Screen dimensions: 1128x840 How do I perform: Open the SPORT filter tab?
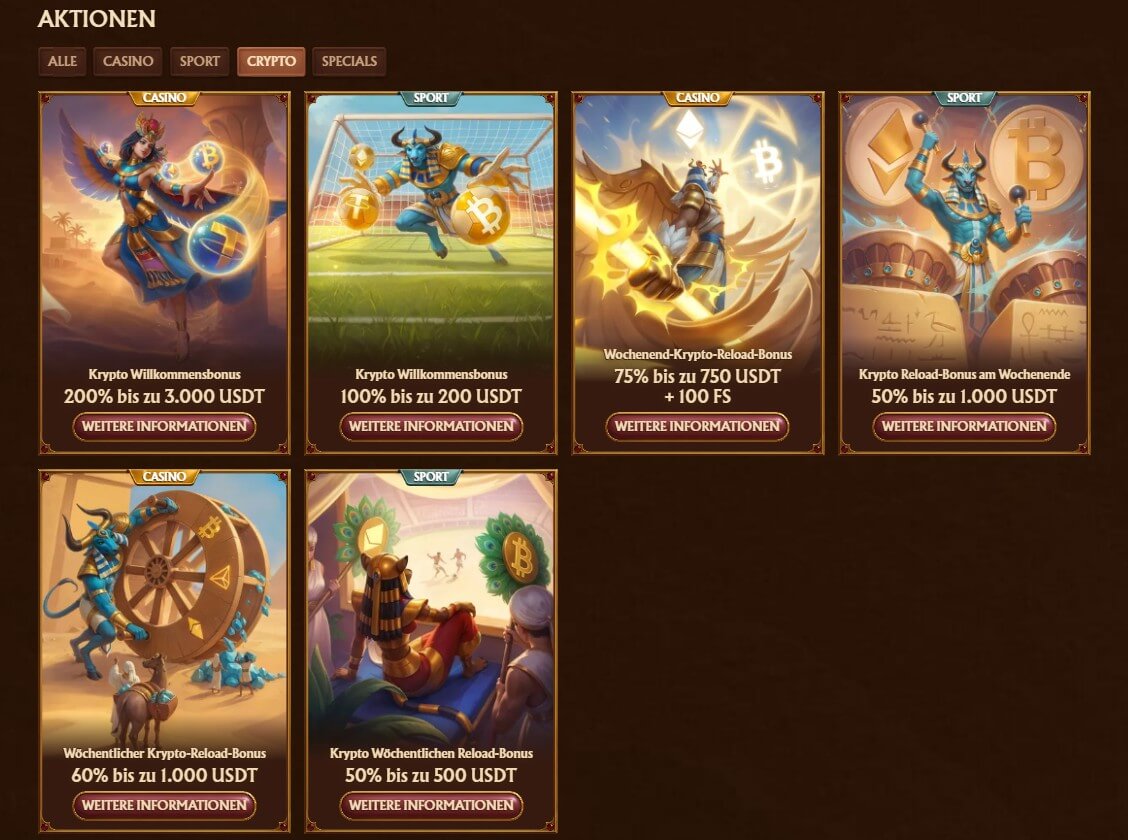click(199, 61)
